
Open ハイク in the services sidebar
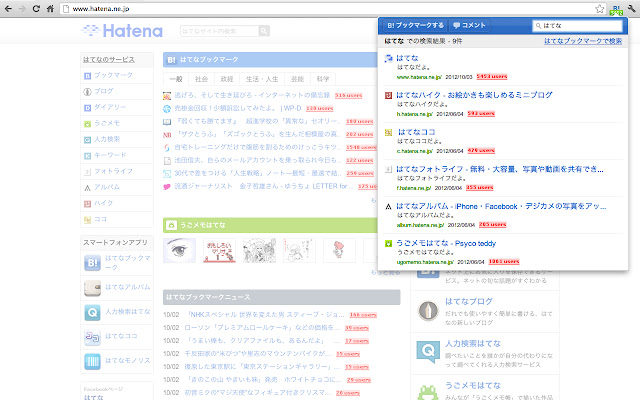coord(104,203)
